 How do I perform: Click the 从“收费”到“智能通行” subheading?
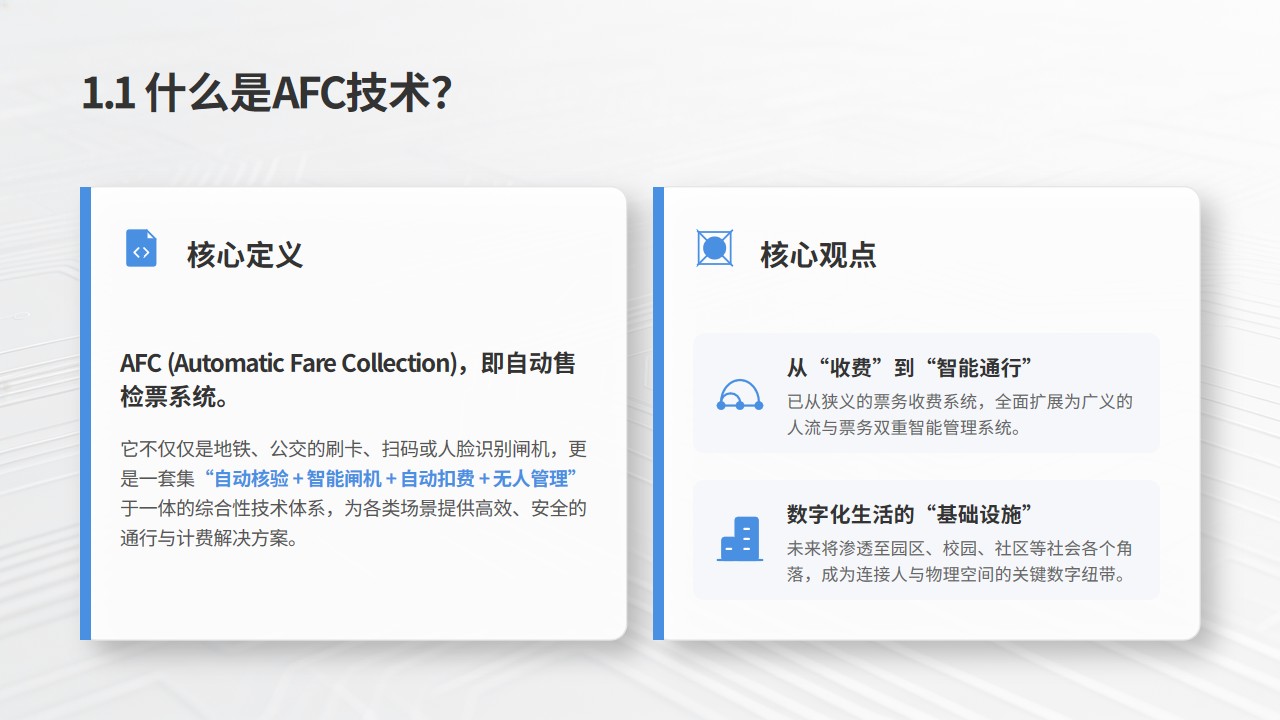pyautogui.click(x=909, y=368)
